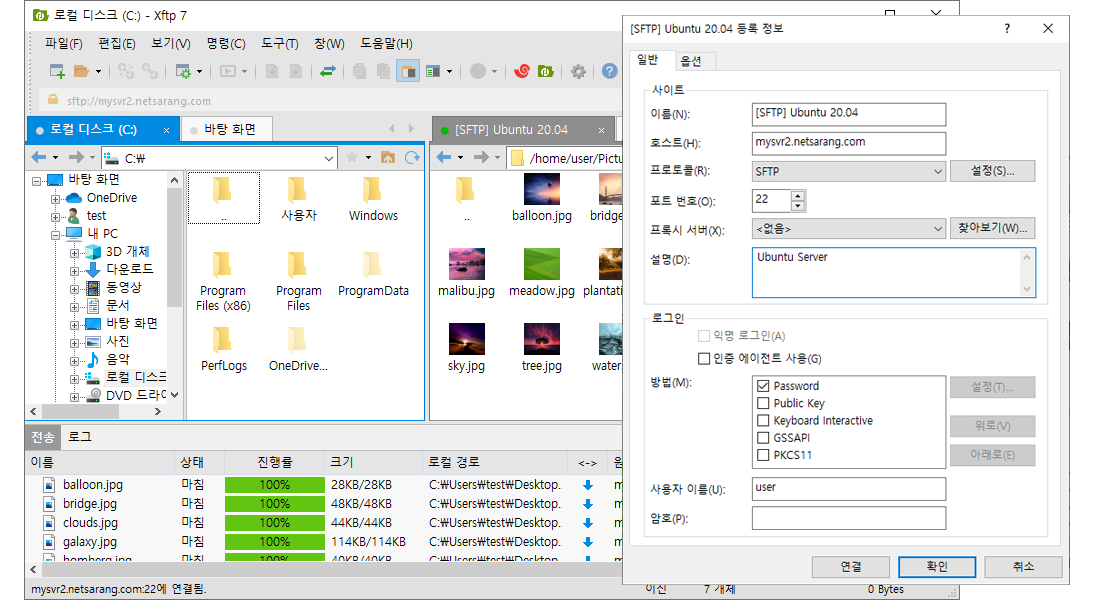The image size is (1100, 600).
Task: Check the Password authentication method
Action: pos(763,386)
